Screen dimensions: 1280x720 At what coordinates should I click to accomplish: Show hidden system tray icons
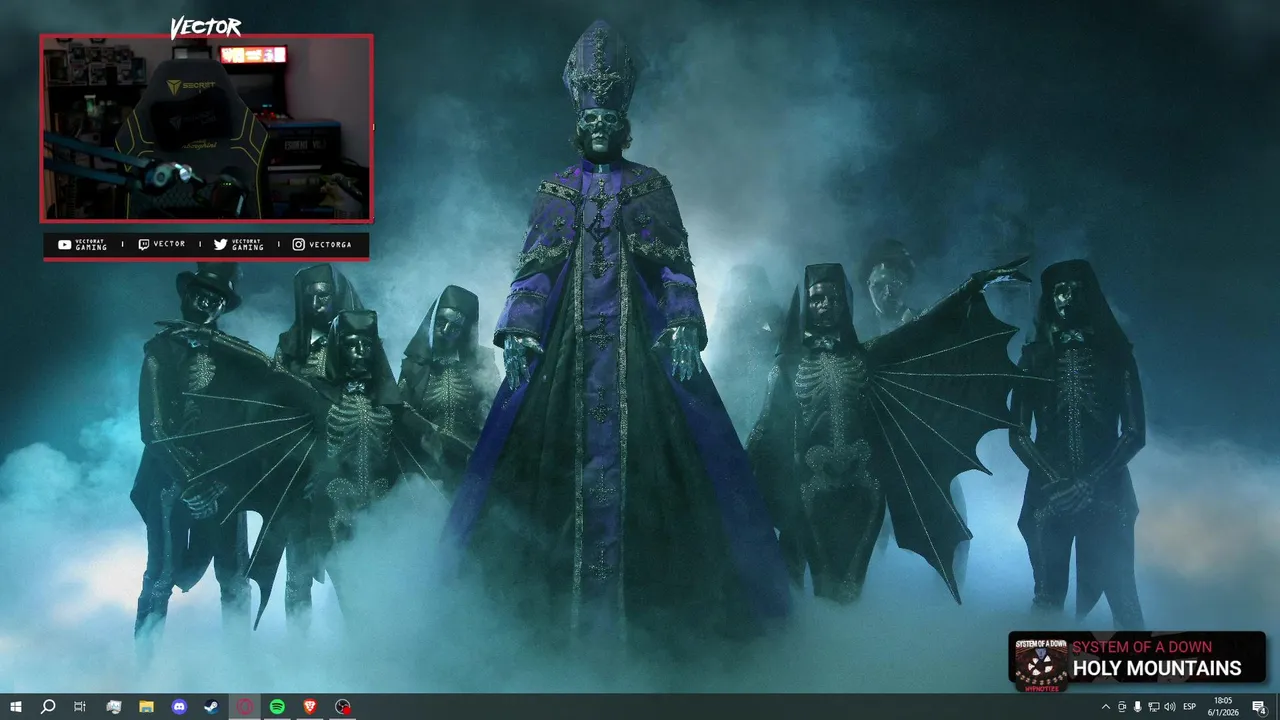click(1105, 707)
